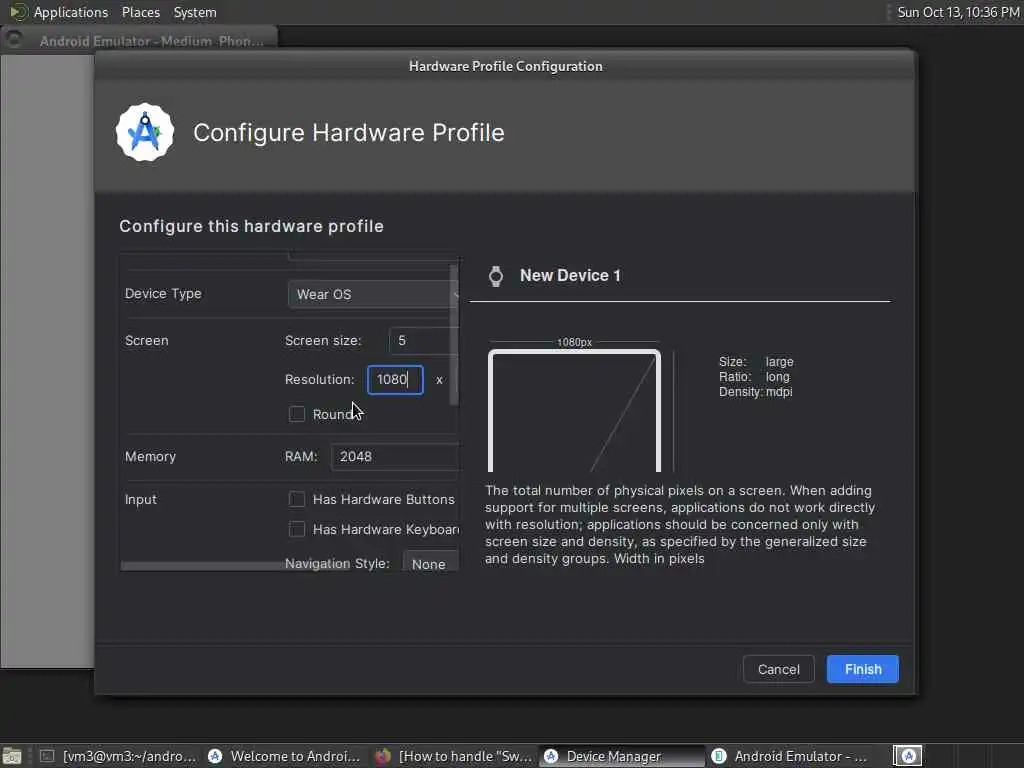Click the watch icon beside New Device 1
1024x768 pixels.
(496, 276)
